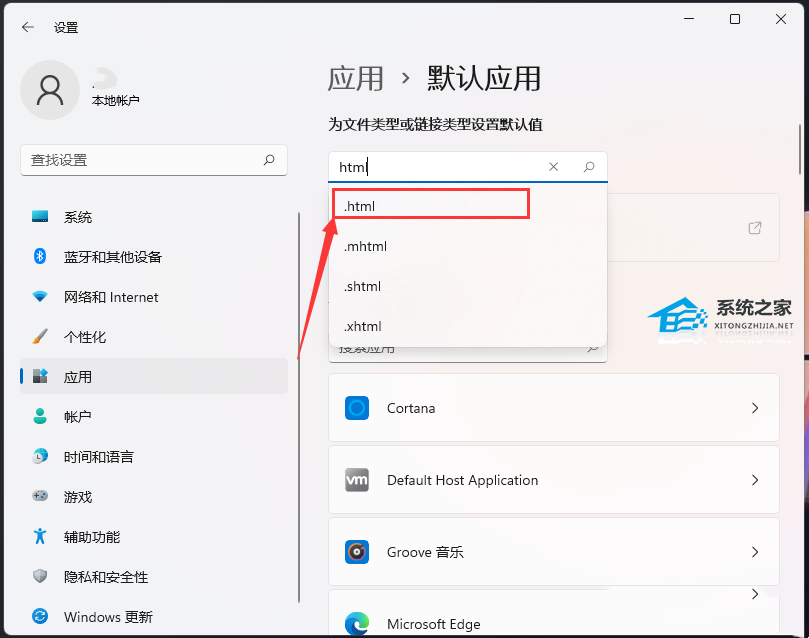Click the gamepad icon for 游戏
Image resolution: width=809 pixels, height=638 pixels.
[40, 496]
